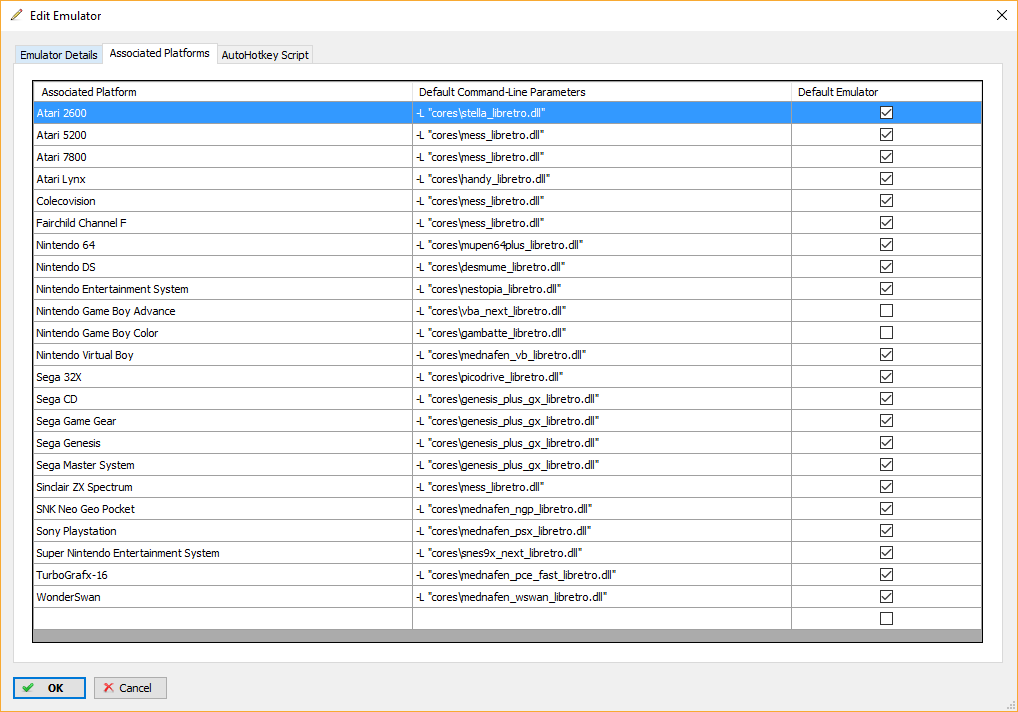Select the Atari 2600 platform cell
This screenshot has height=712, width=1018.
coord(223,113)
